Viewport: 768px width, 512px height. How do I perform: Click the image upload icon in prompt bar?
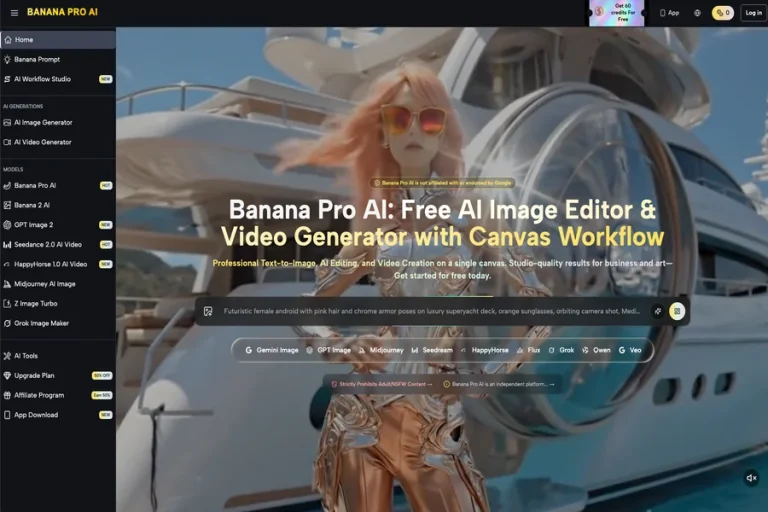tap(208, 311)
